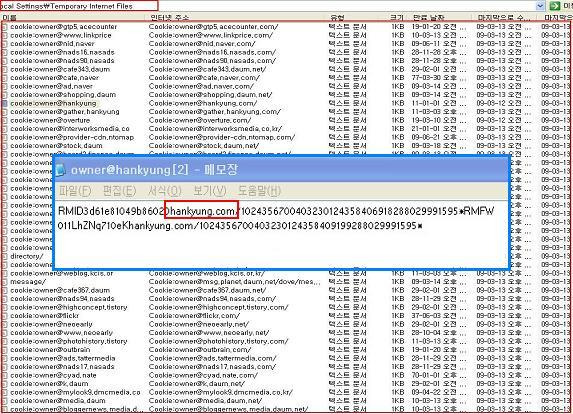Click file icon of cookie:owner@nads16.nasads
This screenshot has width=573, height=414.
click(5, 52)
